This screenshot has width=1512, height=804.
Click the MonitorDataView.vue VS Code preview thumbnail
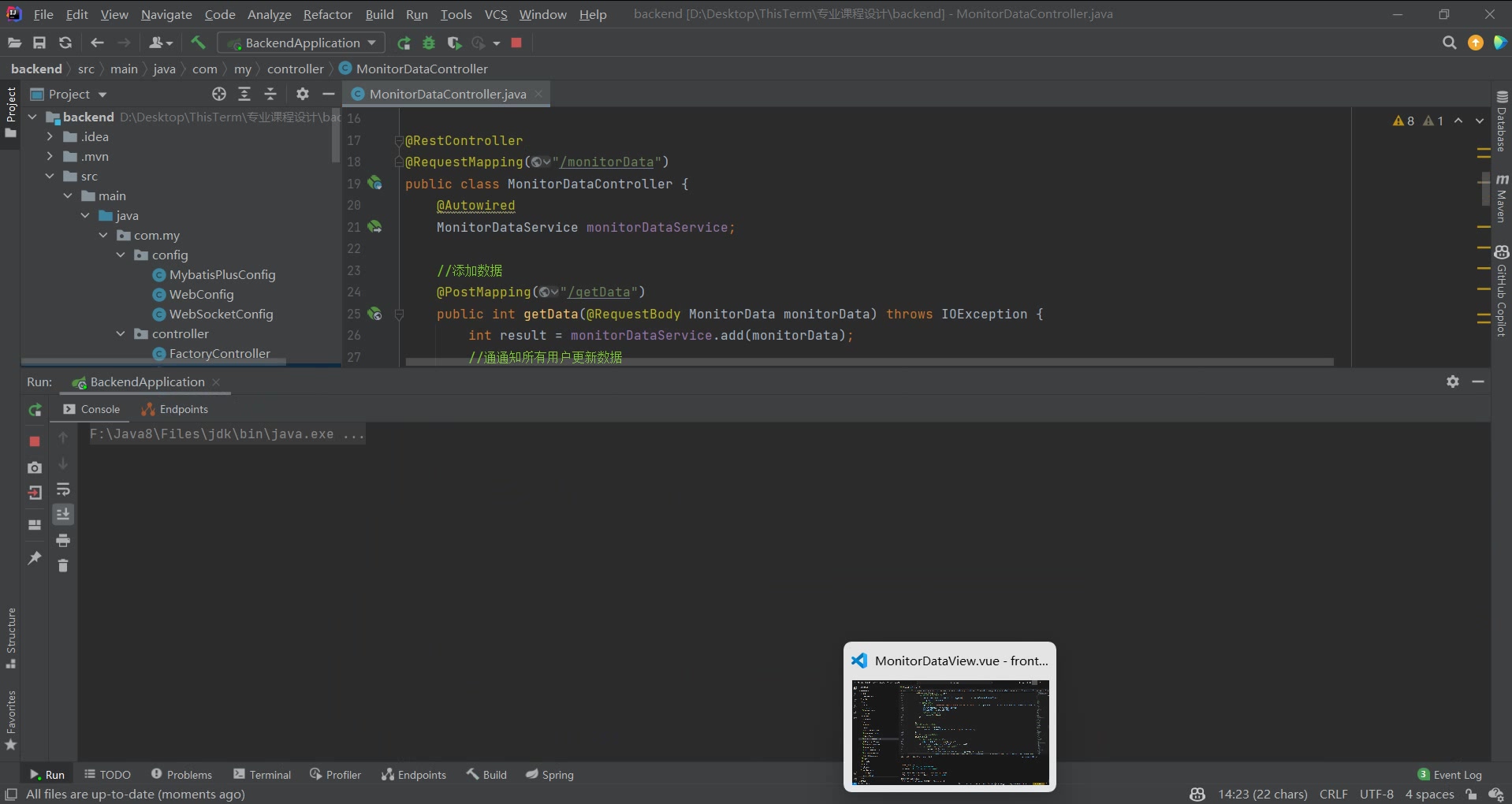click(950, 732)
